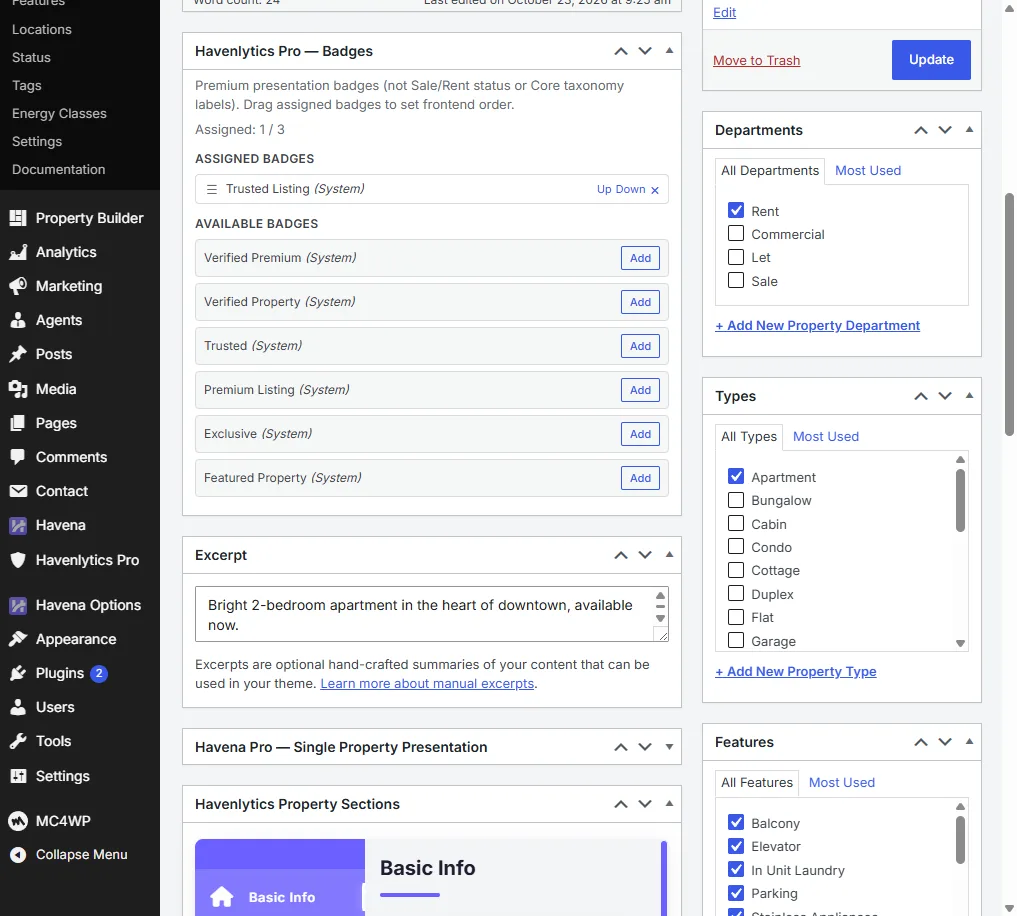Image resolution: width=1017 pixels, height=916 pixels.
Task: Check the Condo type checkbox
Action: coord(736,546)
